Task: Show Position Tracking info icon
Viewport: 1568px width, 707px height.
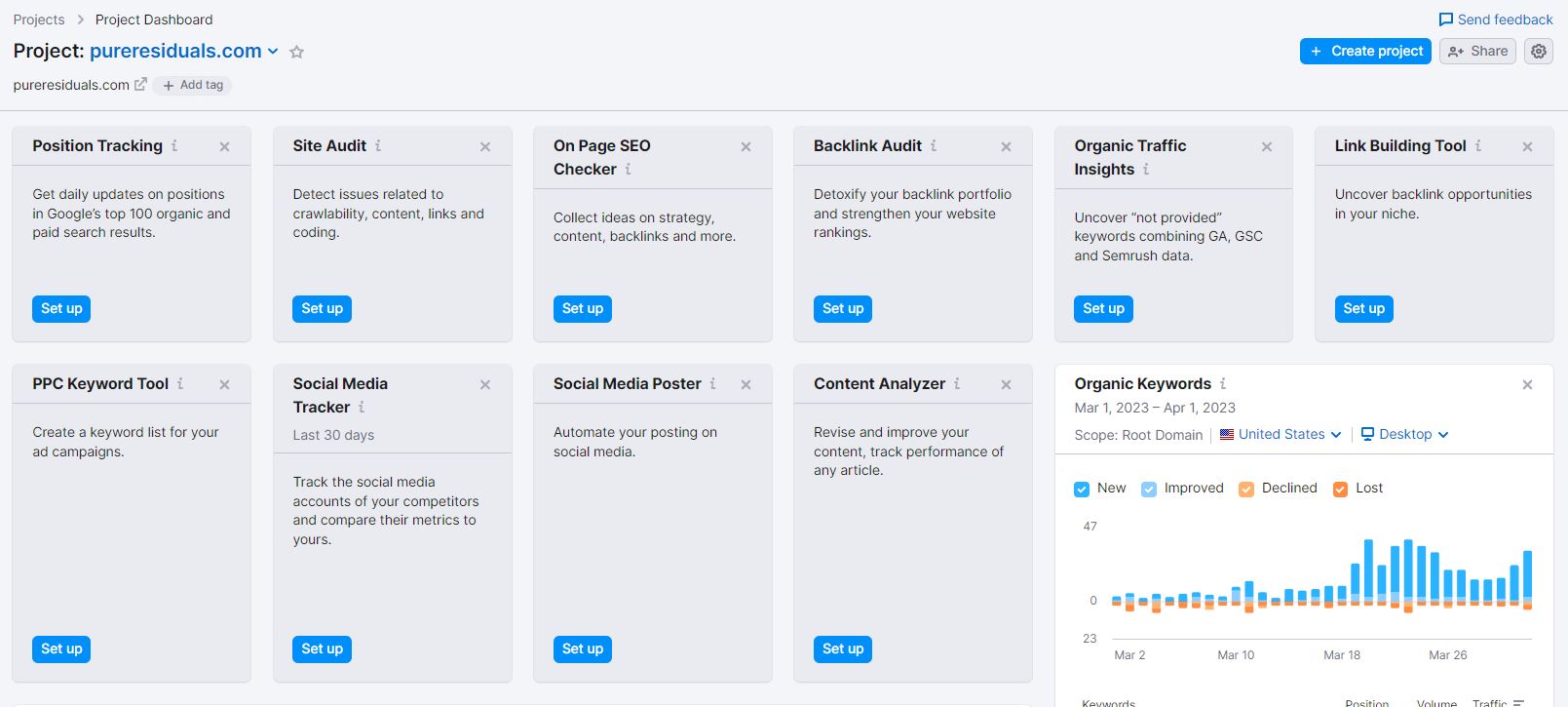Action: (x=174, y=145)
